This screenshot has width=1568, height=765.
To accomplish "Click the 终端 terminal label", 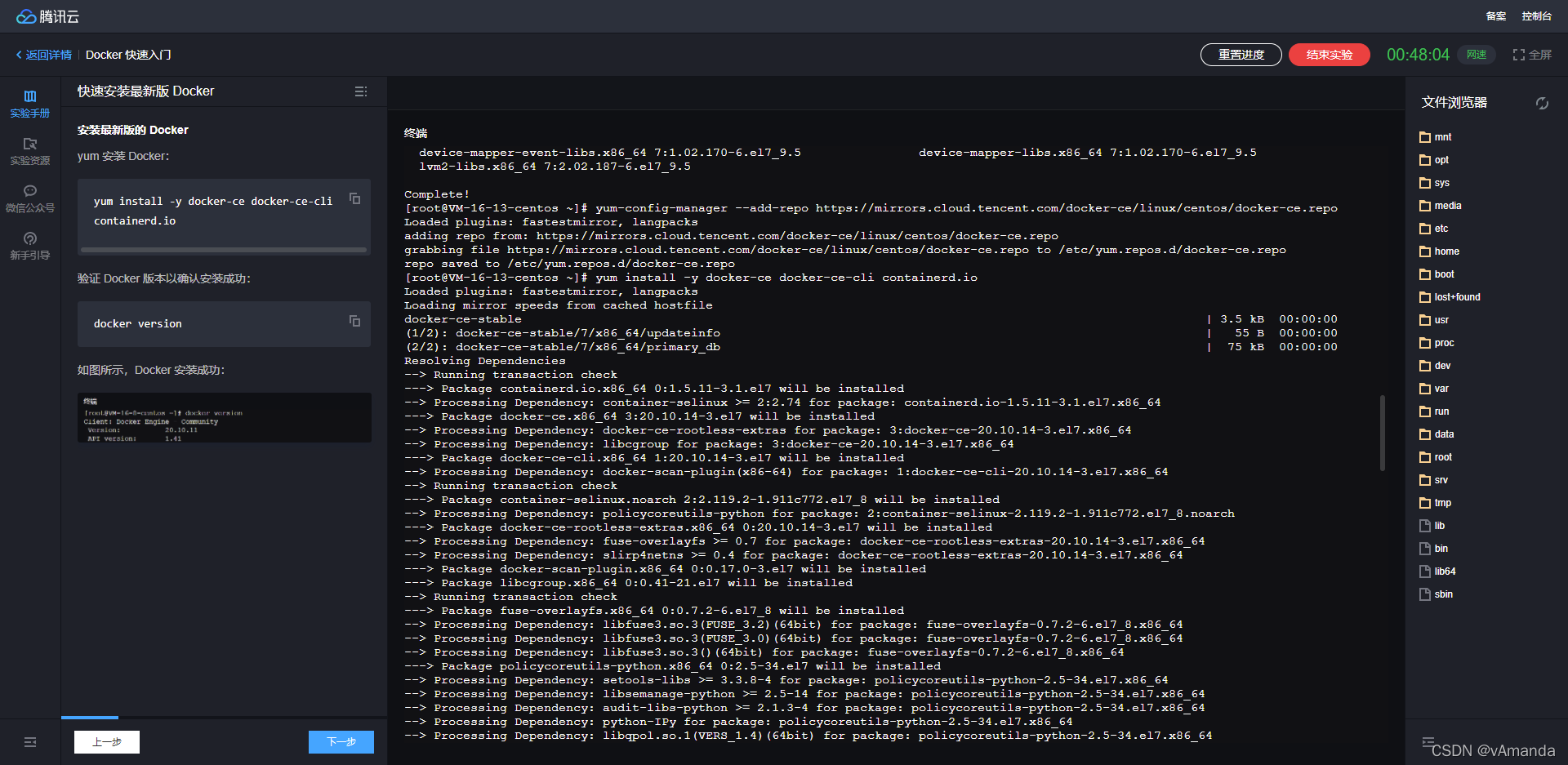I will pos(416,133).
